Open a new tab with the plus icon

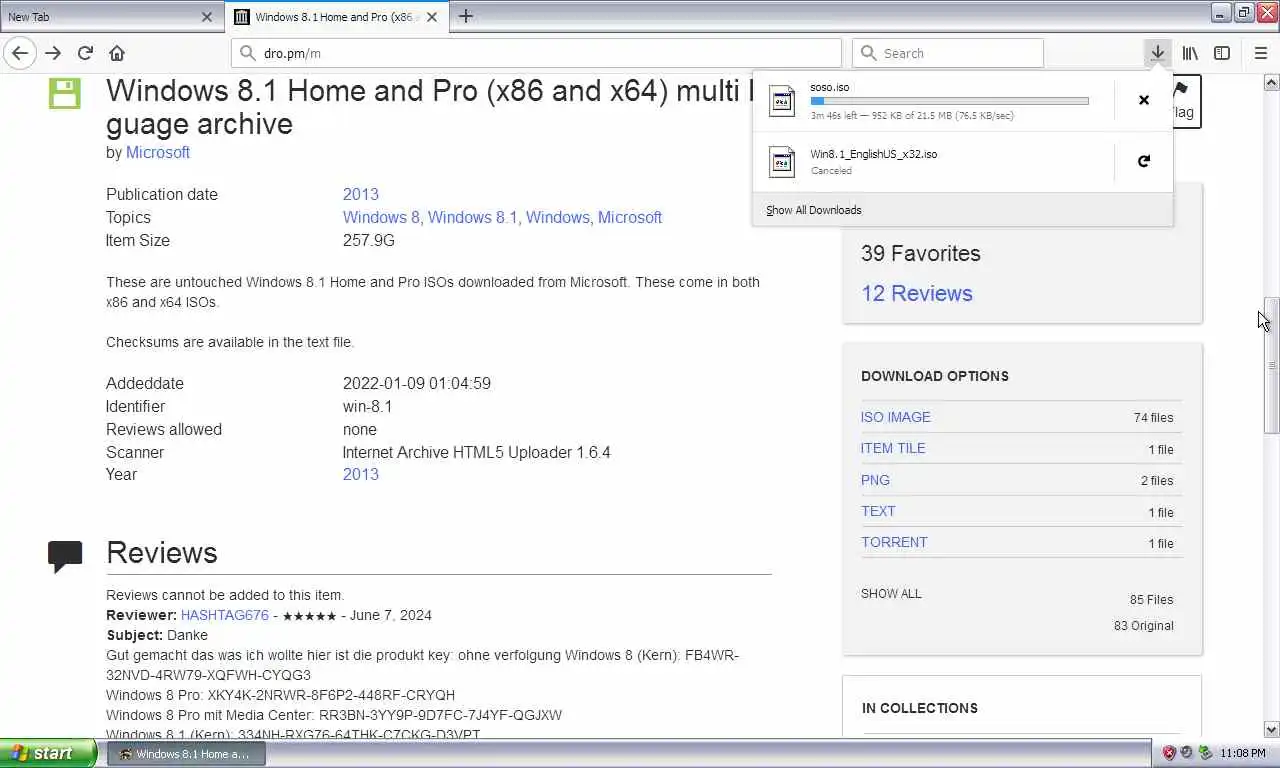(x=466, y=16)
